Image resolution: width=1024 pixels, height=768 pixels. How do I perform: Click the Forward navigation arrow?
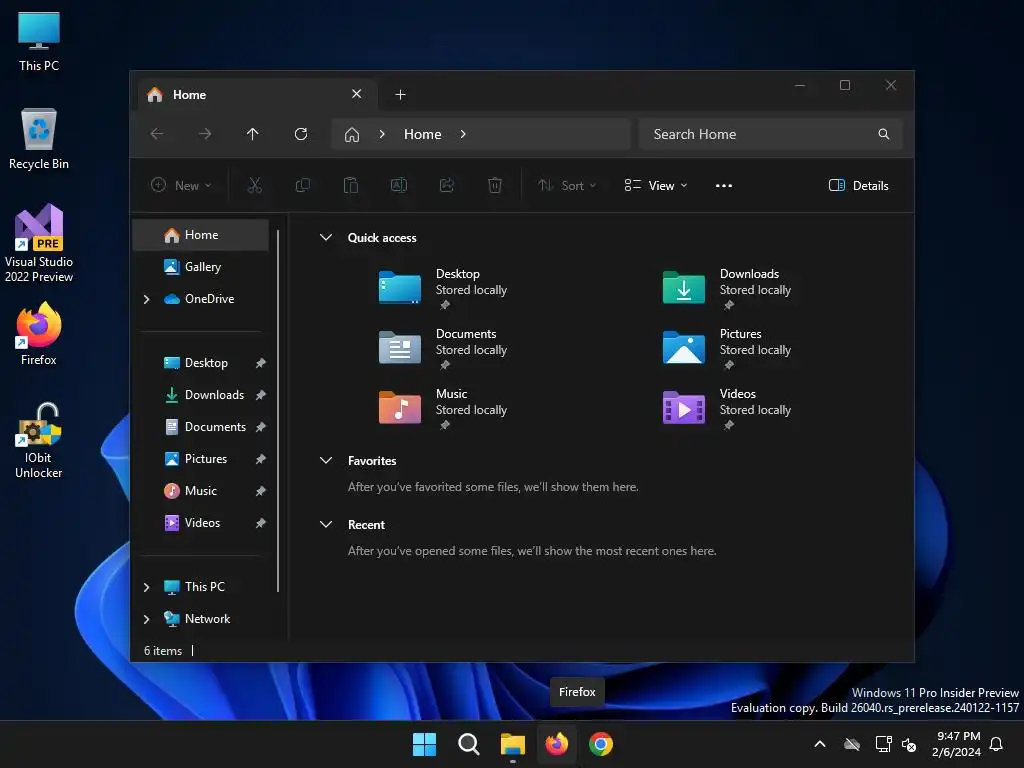coord(204,134)
